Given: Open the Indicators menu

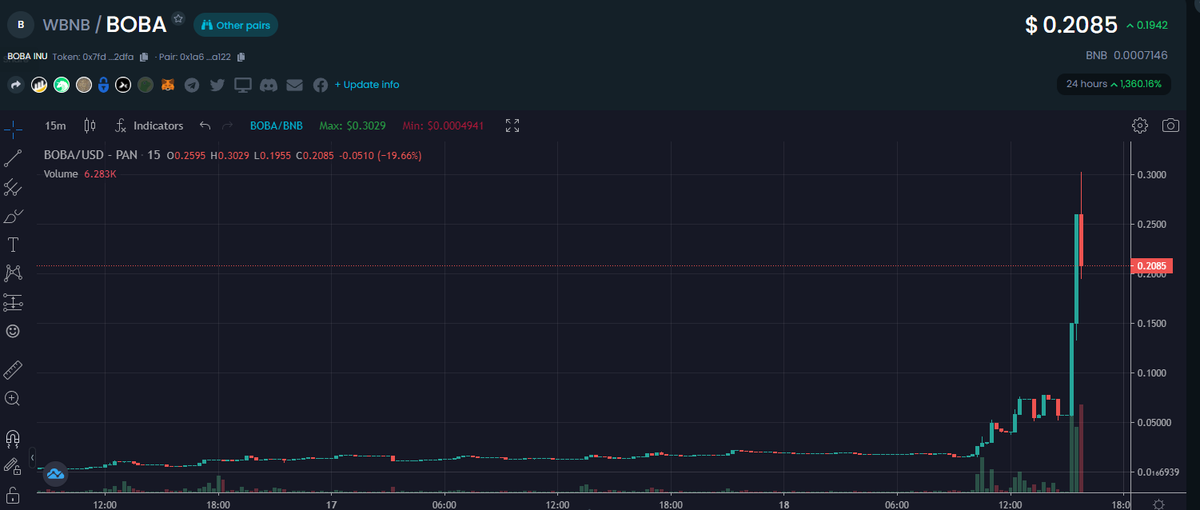Looking at the screenshot, I should pyautogui.click(x=149, y=126).
